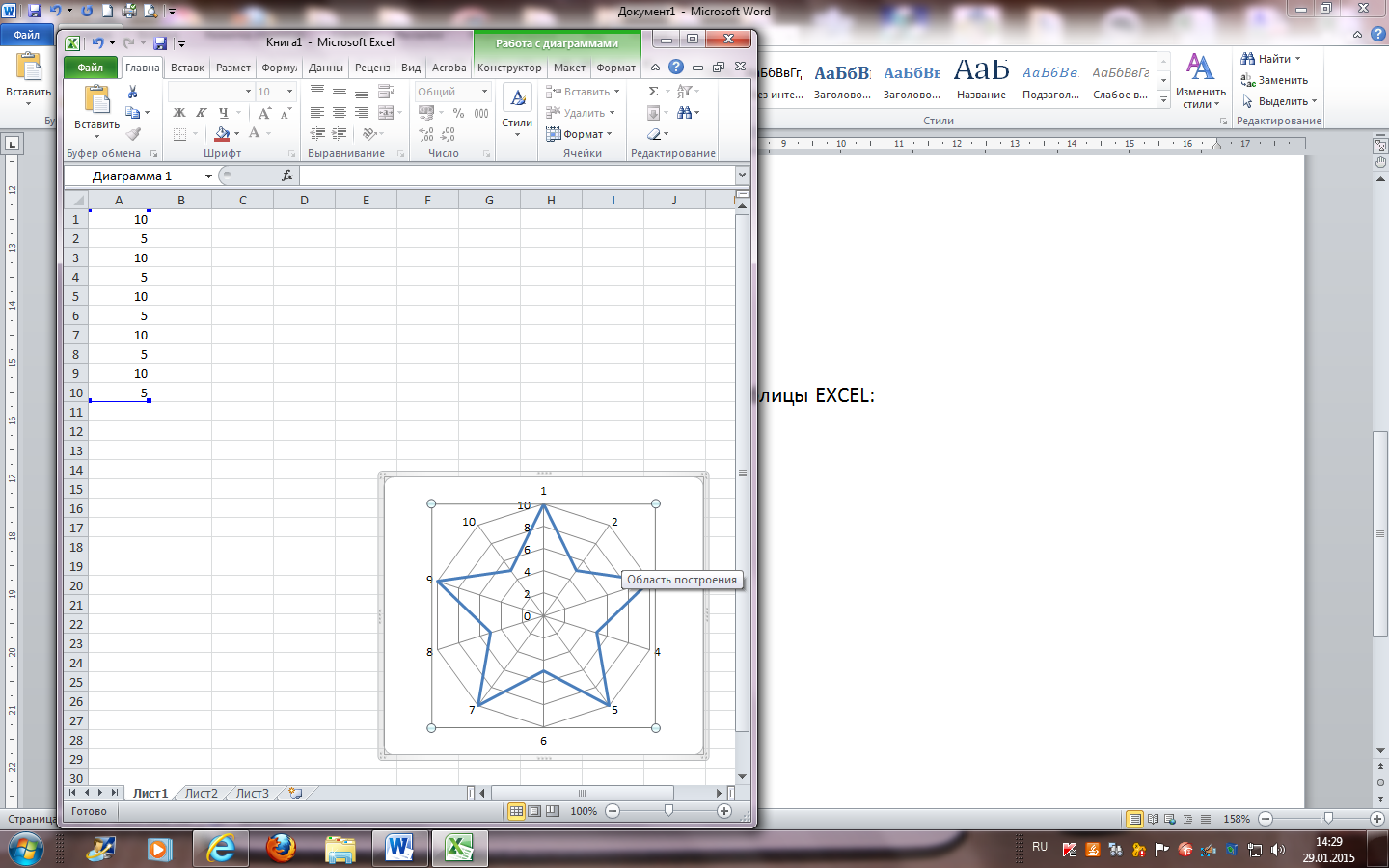This screenshot has height=868, width=1389.
Task: Click the Excel formula bar input
Action: pyautogui.click(x=517, y=176)
